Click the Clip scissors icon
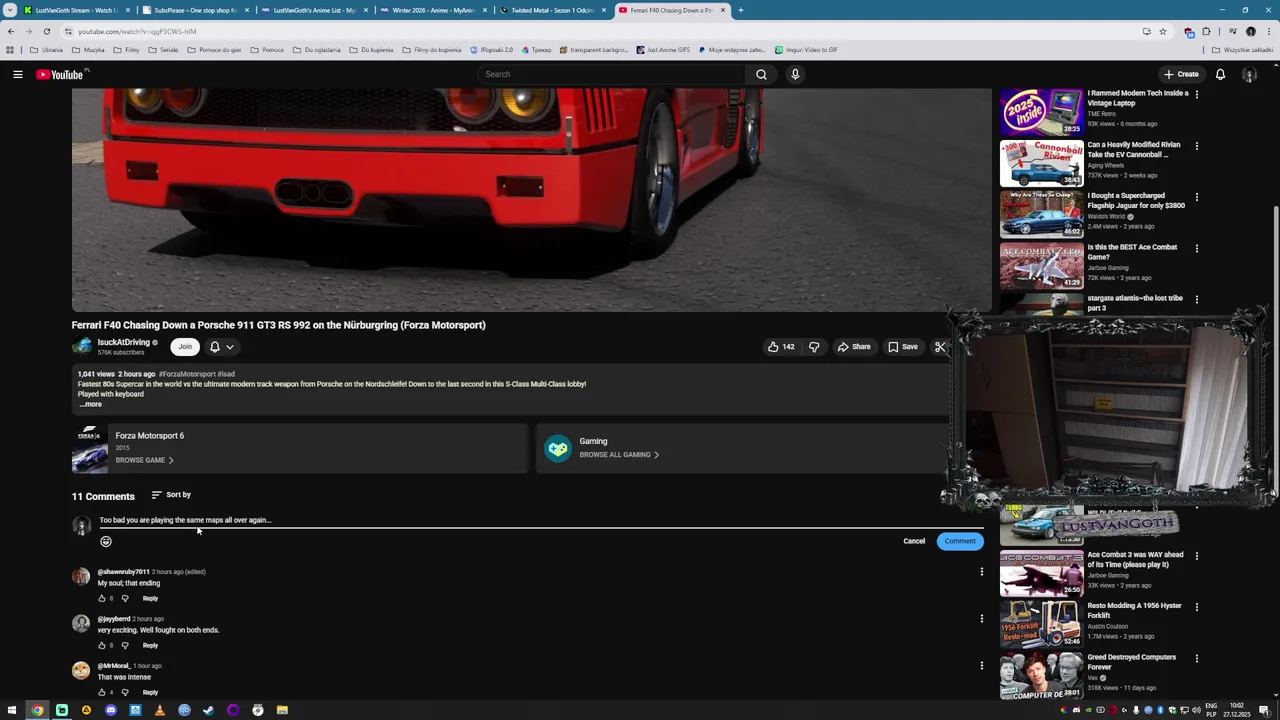 (940, 347)
